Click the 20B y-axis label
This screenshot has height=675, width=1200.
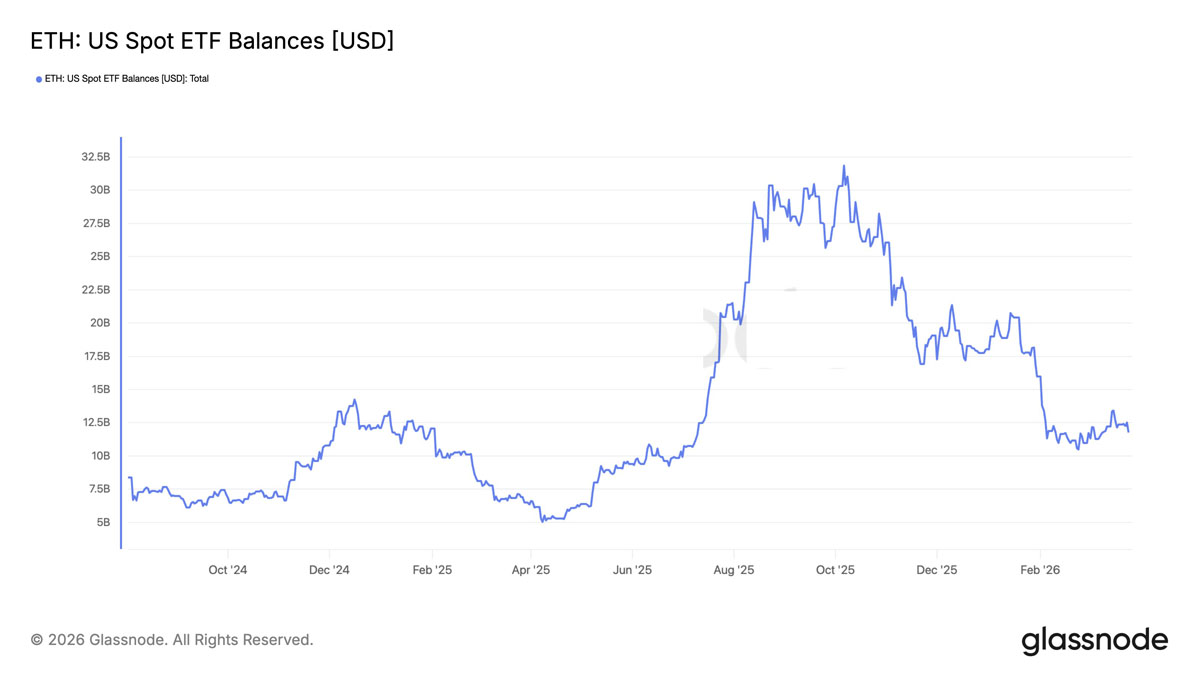100,323
